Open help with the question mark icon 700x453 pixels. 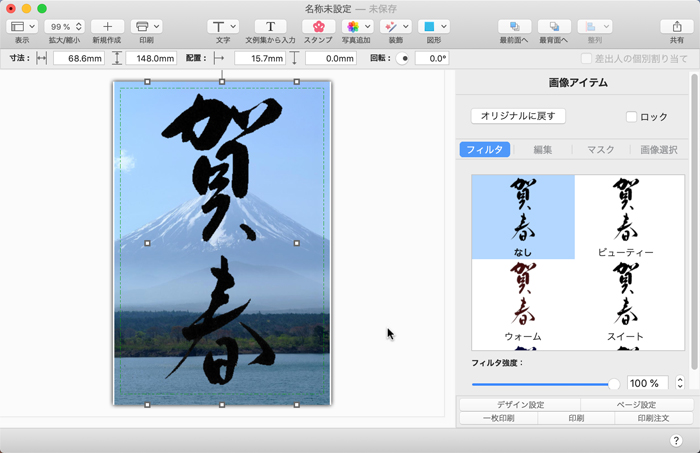tap(676, 441)
